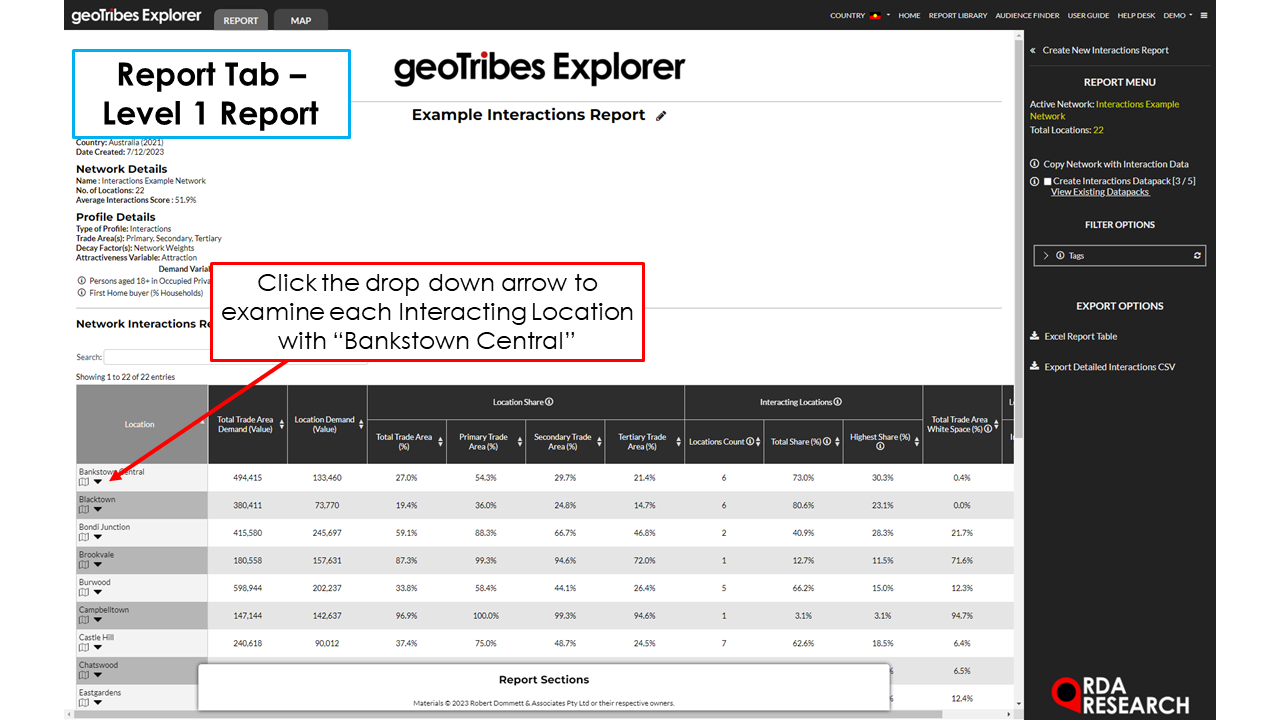Click the info icon inside the Tags filter
1280x720 pixels.
[1060, 256]
